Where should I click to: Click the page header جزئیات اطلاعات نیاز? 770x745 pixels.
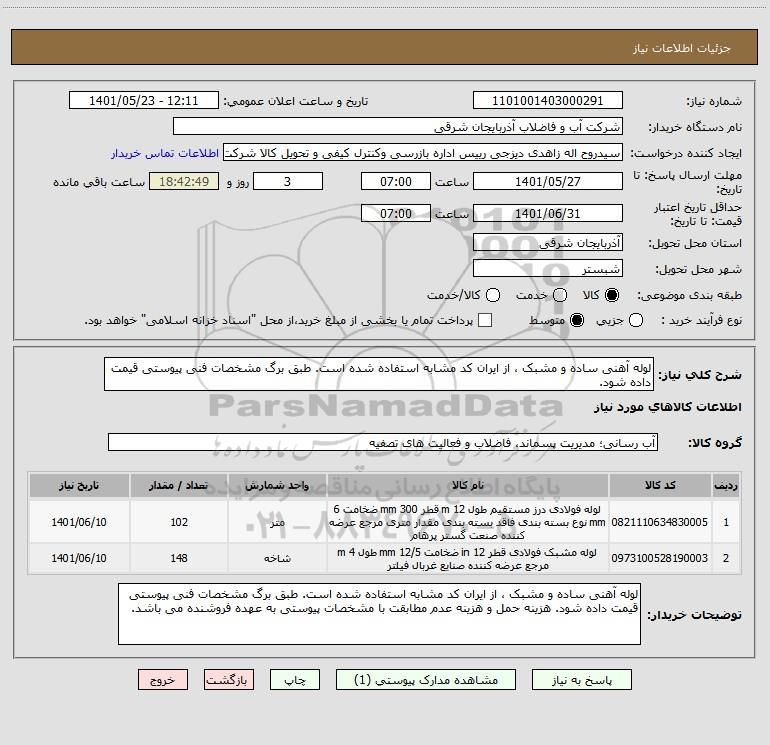(x=681, y=48)
